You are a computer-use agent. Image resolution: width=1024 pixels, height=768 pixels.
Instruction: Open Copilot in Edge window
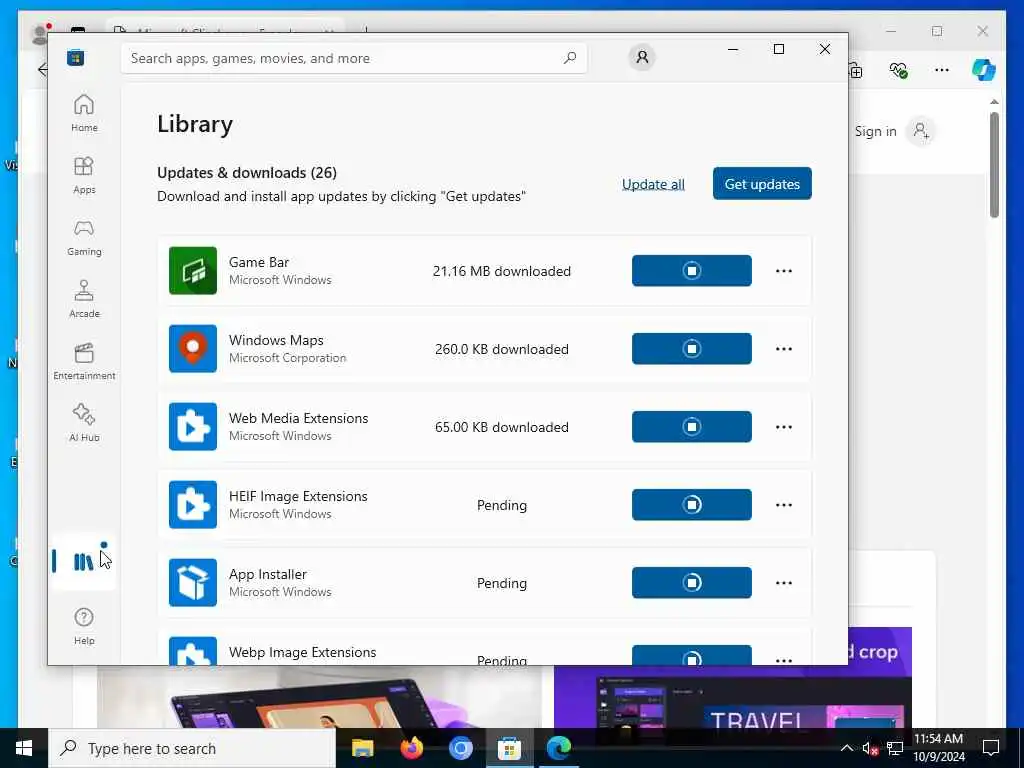click(984, 69)
